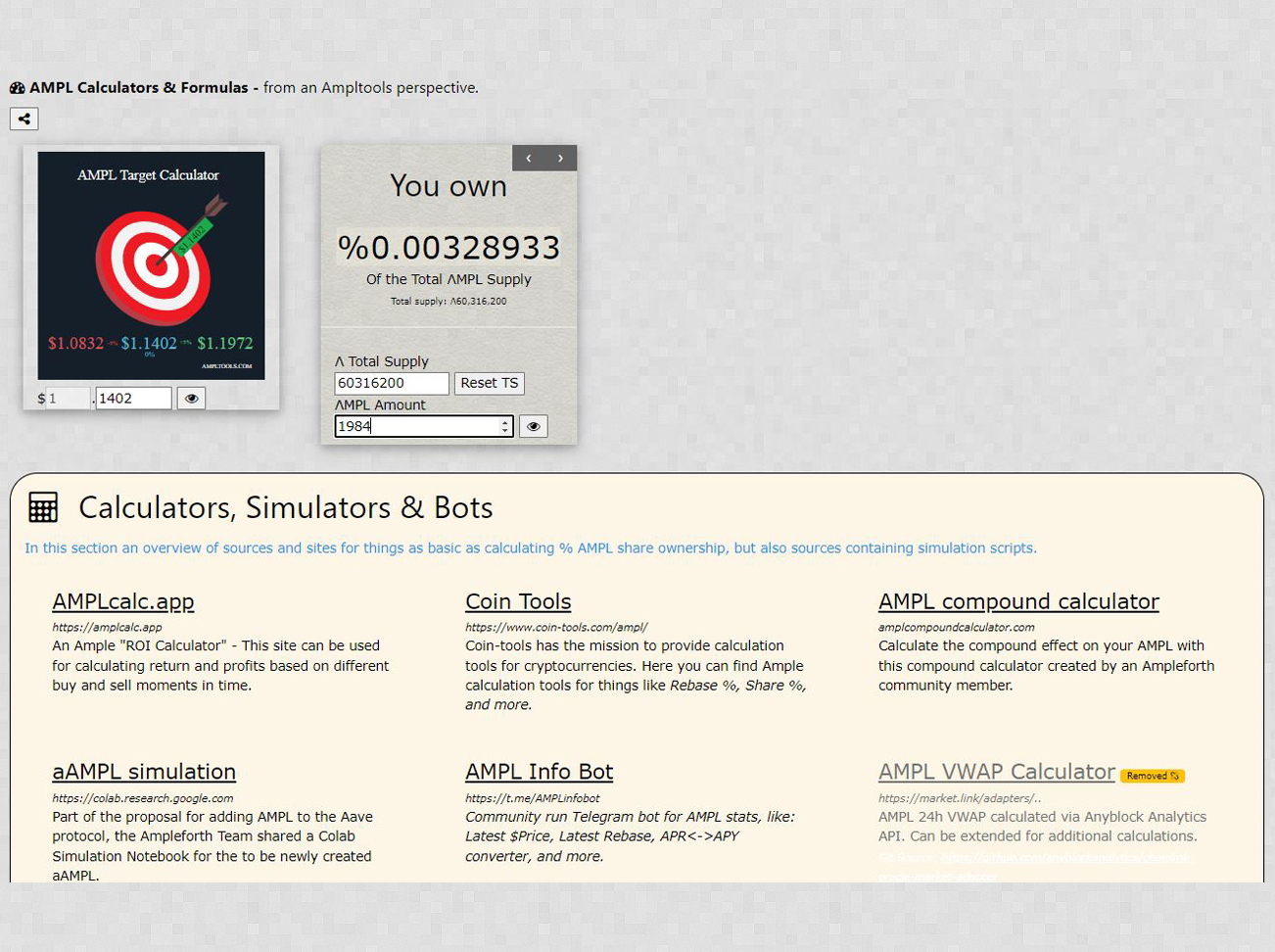Click the target price decimals input field

pos(133,399)
